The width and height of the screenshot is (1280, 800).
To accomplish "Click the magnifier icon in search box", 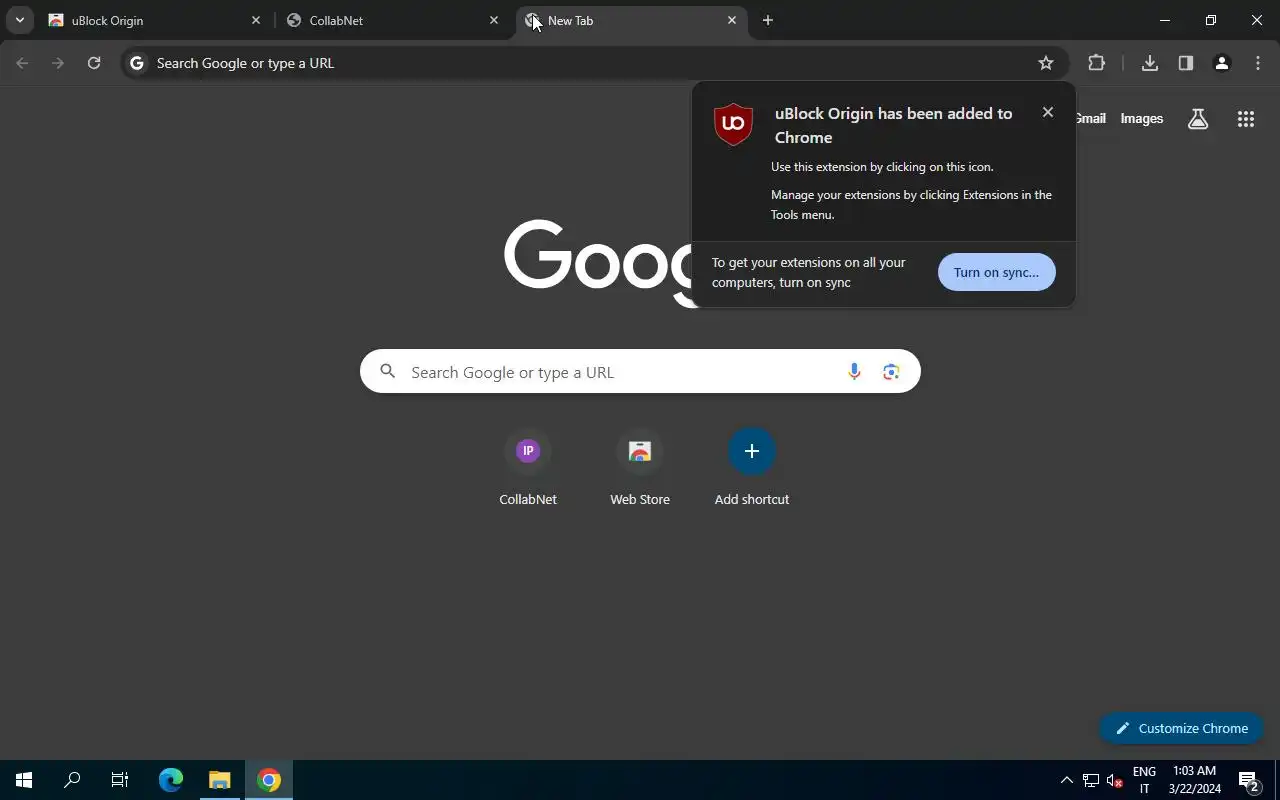I will (x=388, y=372).
